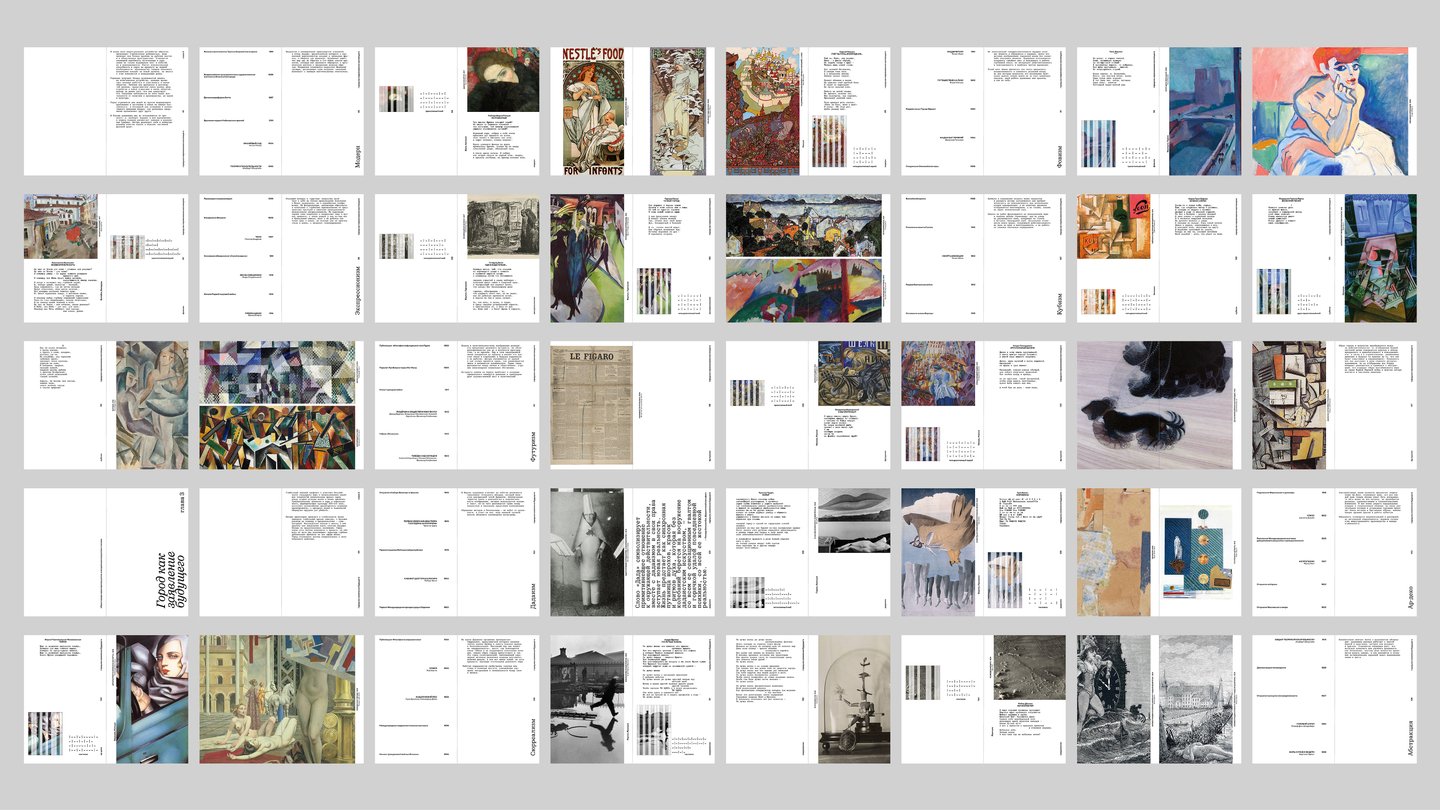Select the "Модерн" section opener spread
This screenshot has height=810, width=1440.
click(x=281, y=111)
